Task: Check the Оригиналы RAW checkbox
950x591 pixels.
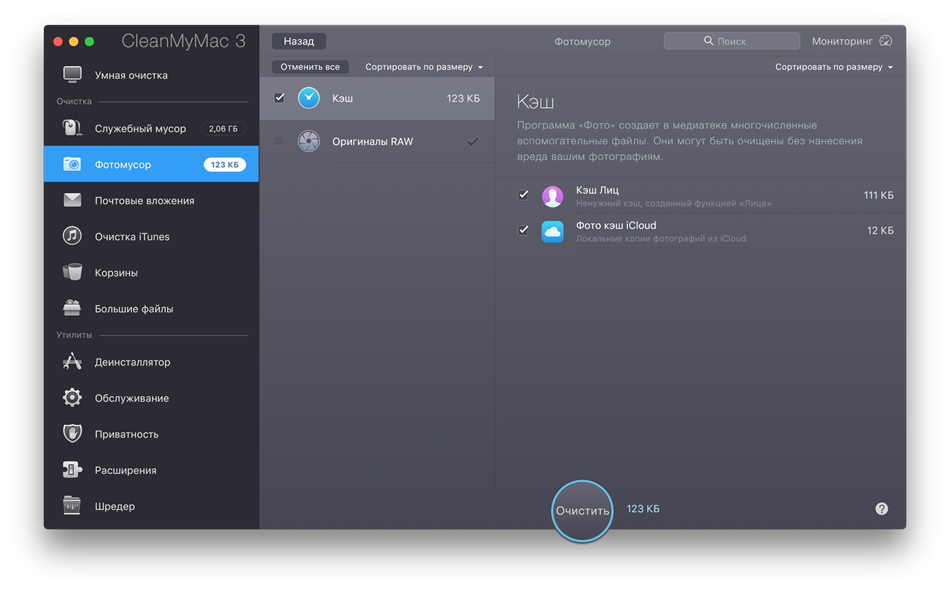Action: point(279,141)
